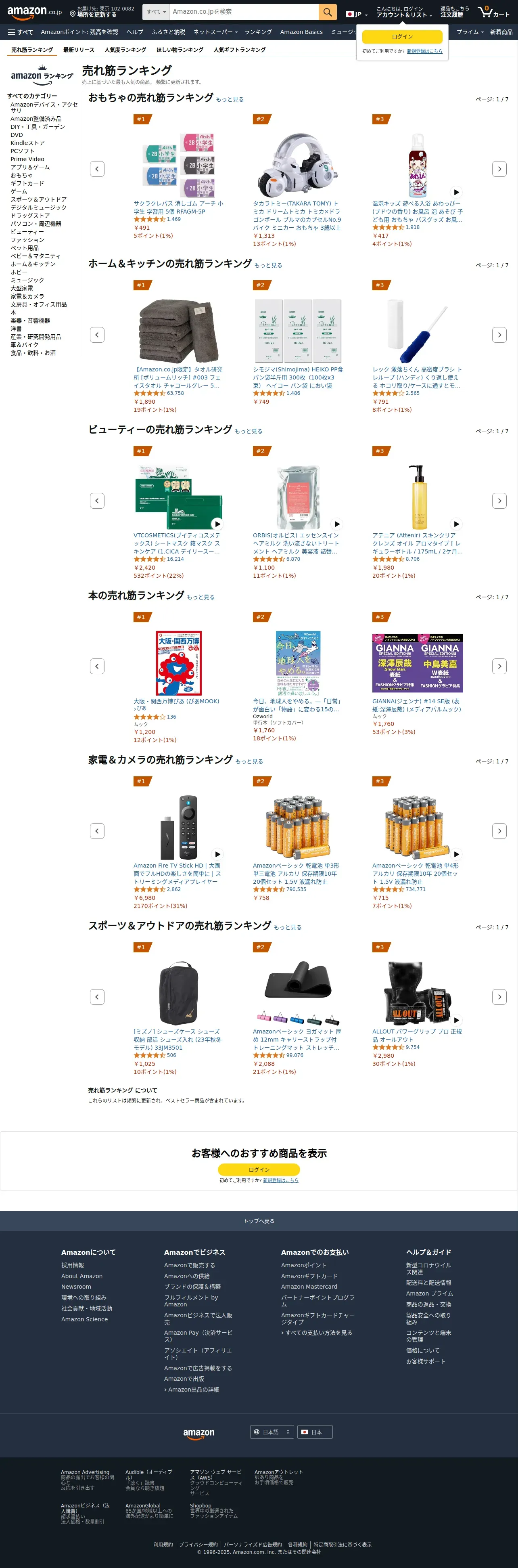Select ペット用品 in the category sidebar
Viewport: 518px width, 1568px height.
[24, 248]
